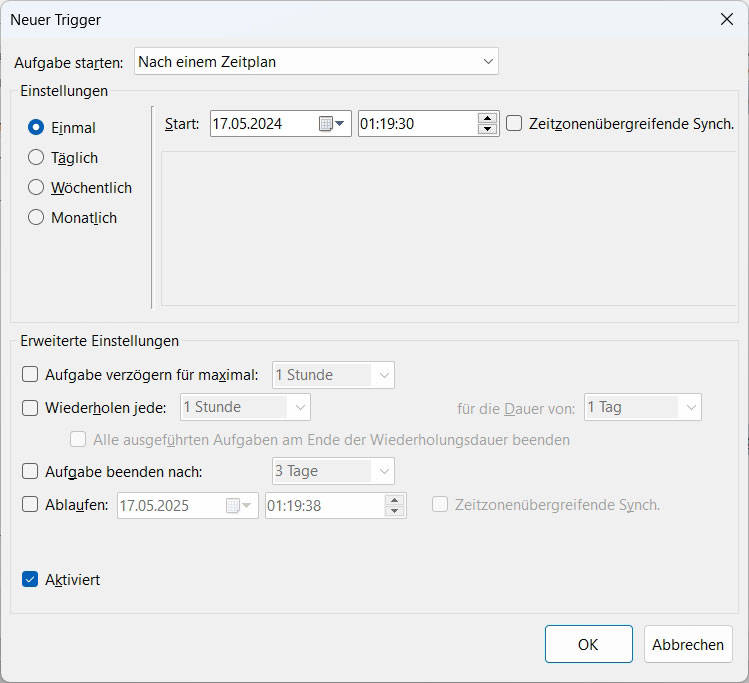Enable the Ablaufen expiration checkbox
749x683 pixels.
click(x=31, y=505)
